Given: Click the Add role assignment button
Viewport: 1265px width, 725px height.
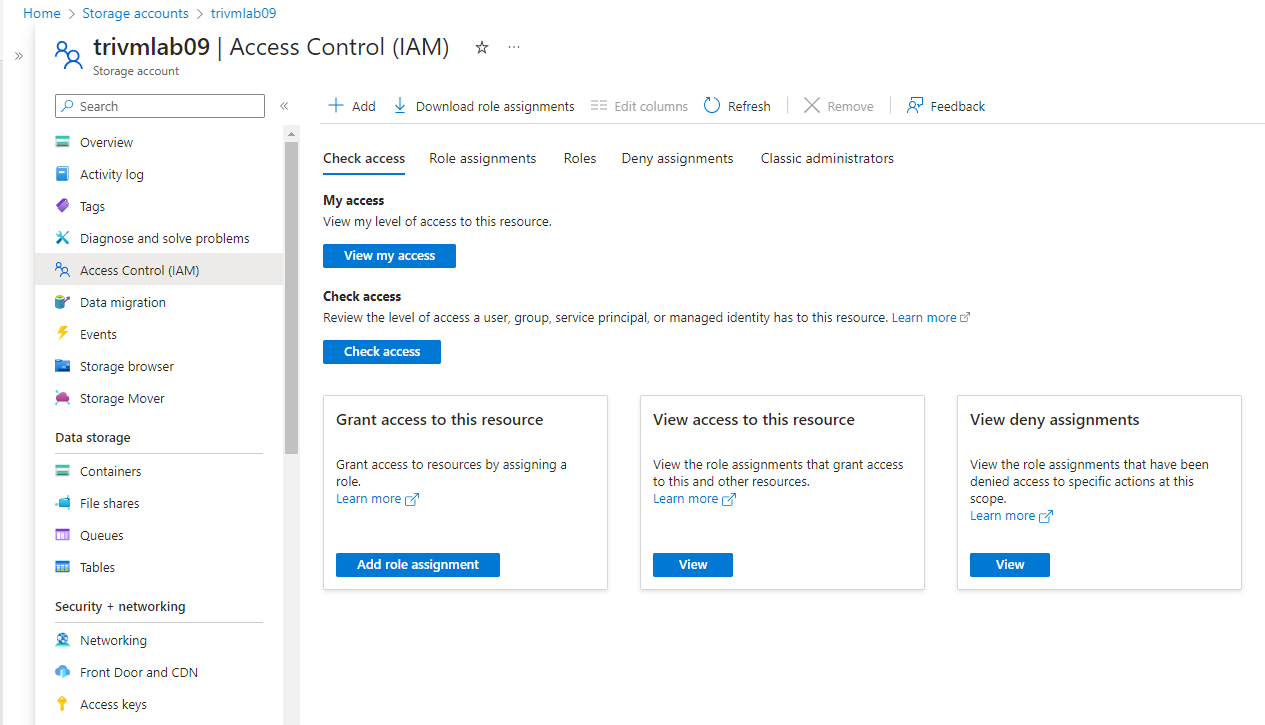Looking at the screenshot, I should (x=417, y=565).
